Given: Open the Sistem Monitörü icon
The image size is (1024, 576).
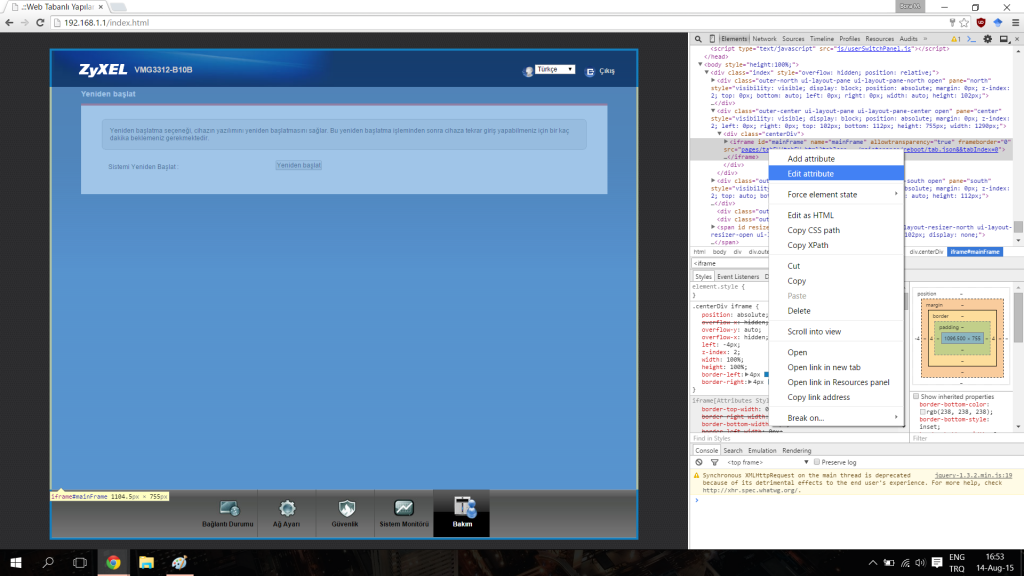Looking at the screenshot, I should (403, 512).
